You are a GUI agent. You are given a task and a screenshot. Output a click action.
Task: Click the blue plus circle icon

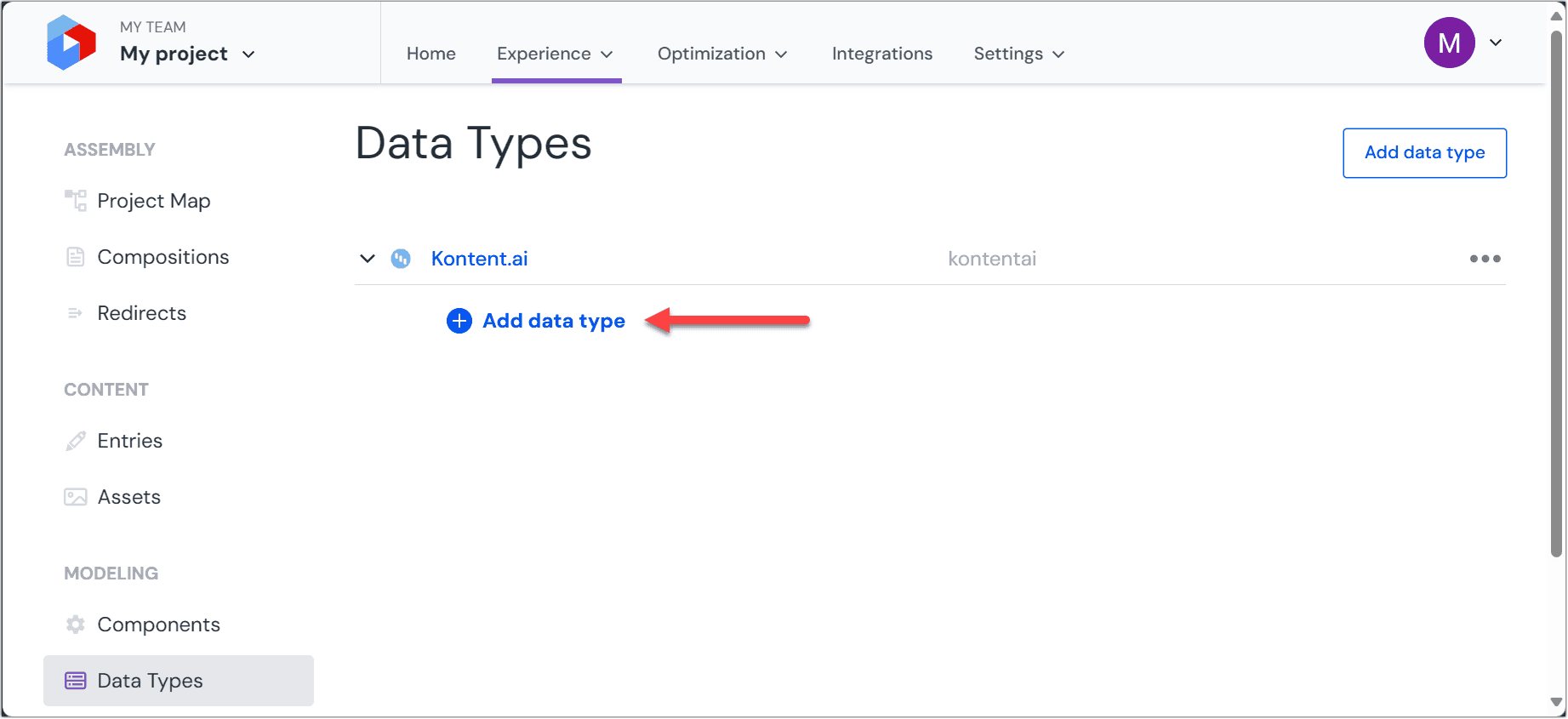point(459,321)
